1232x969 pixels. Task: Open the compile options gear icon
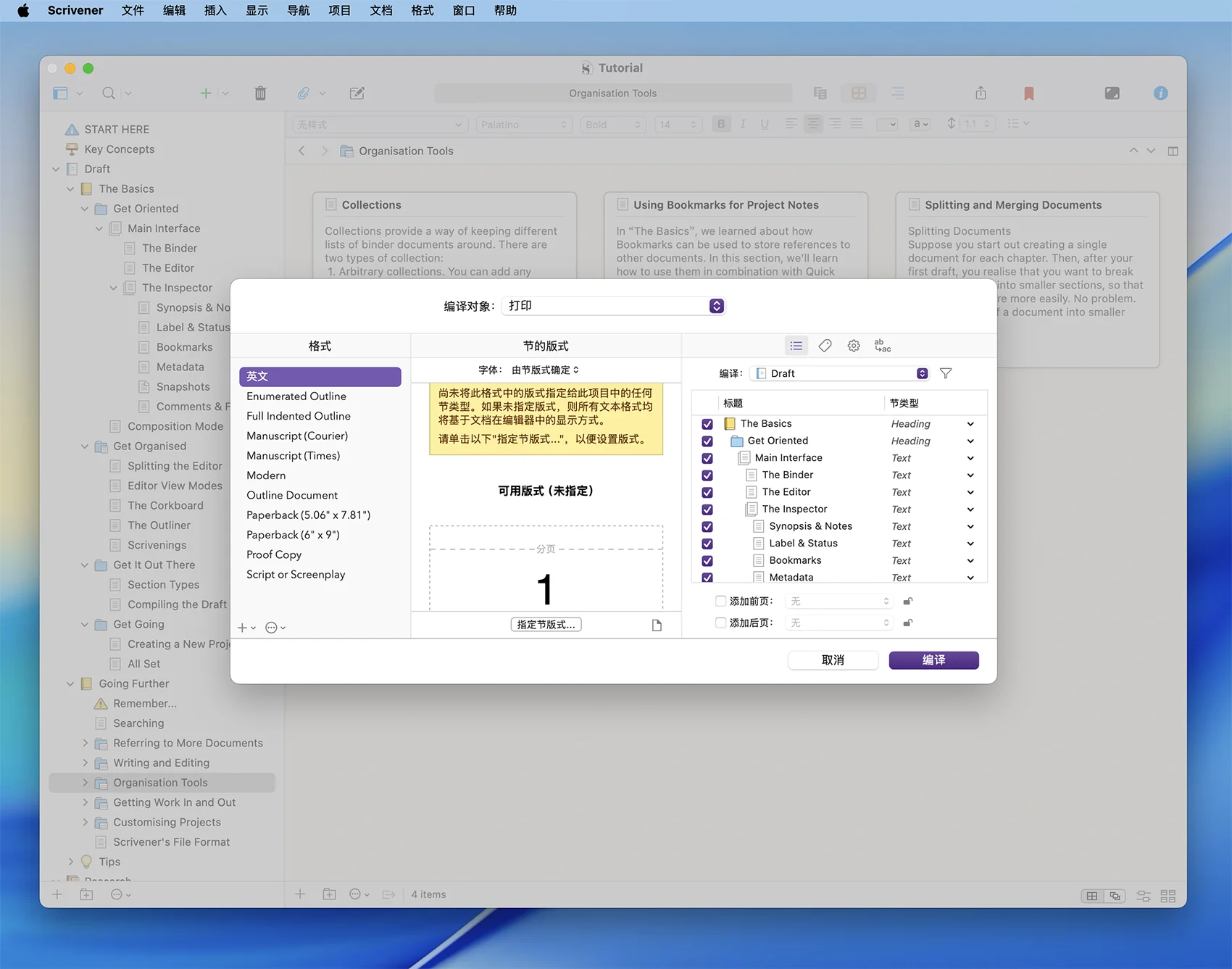(x=854, y=346)
